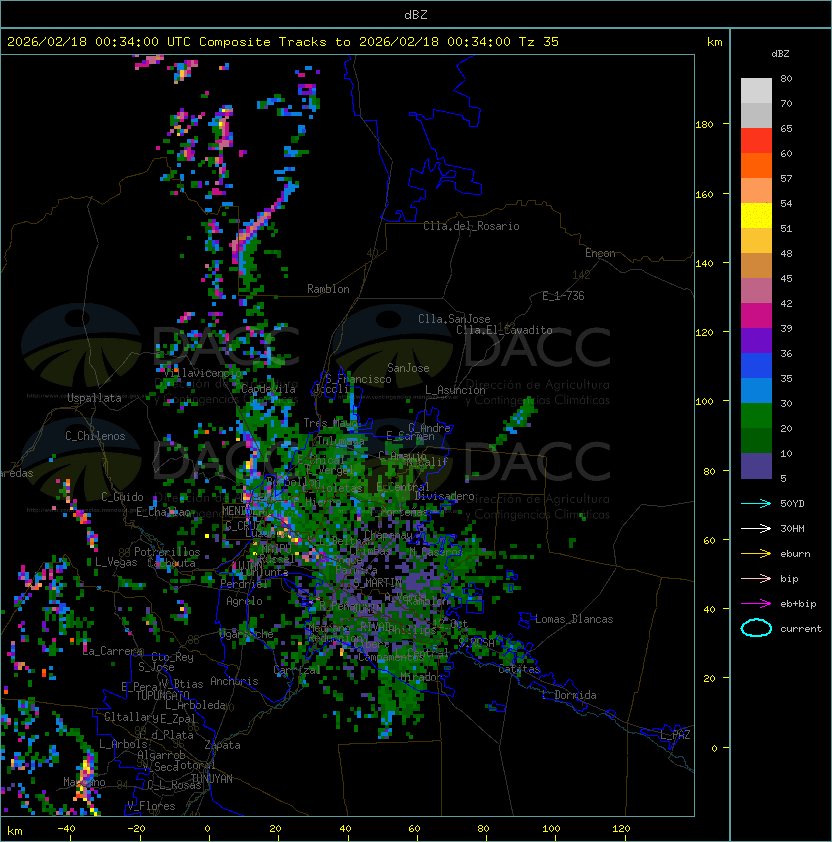Select the gold 48-51 dBZ swatch
The image size is (832, 842).
pyautogui.click(x=756, y=241)
